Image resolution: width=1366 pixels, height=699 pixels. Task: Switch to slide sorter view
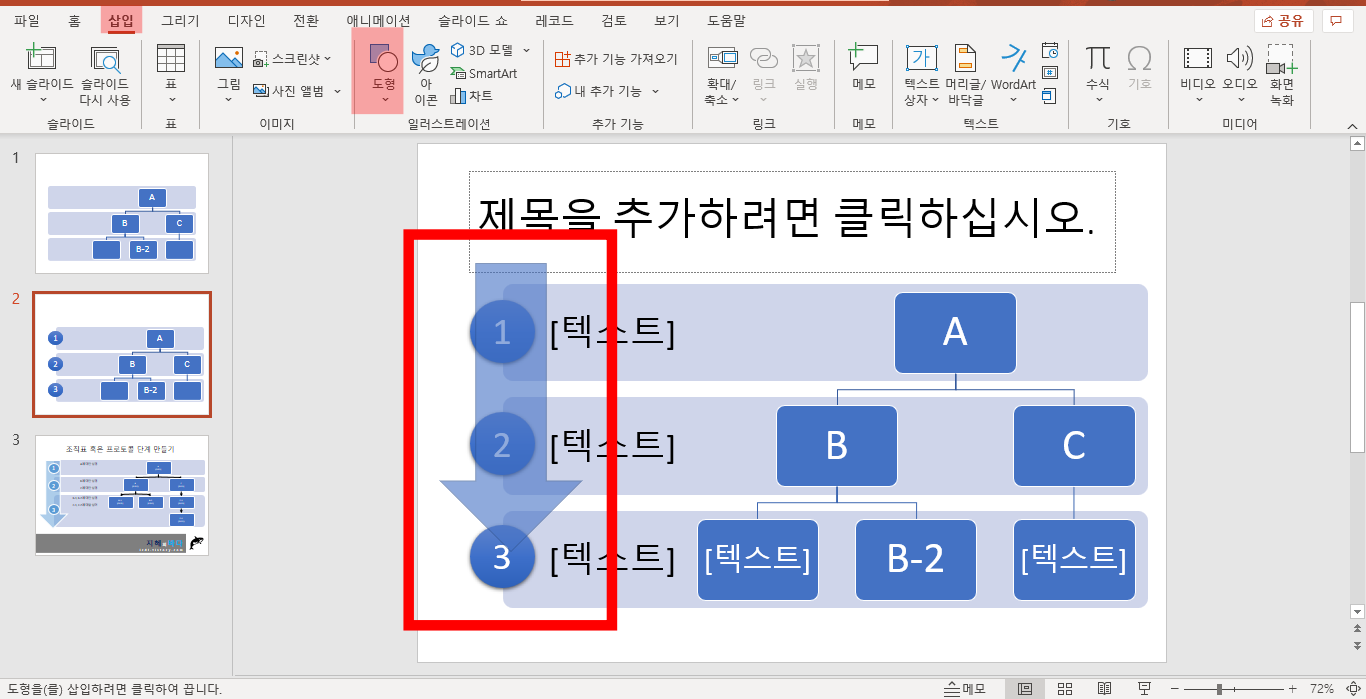(1065, 689)
